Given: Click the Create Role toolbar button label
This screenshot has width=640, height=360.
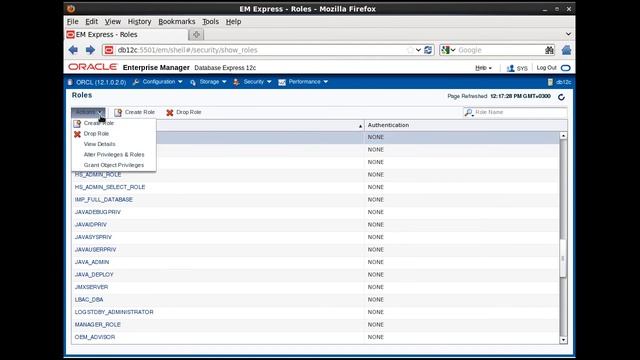Looking at the screenshot, I should 140,112.
